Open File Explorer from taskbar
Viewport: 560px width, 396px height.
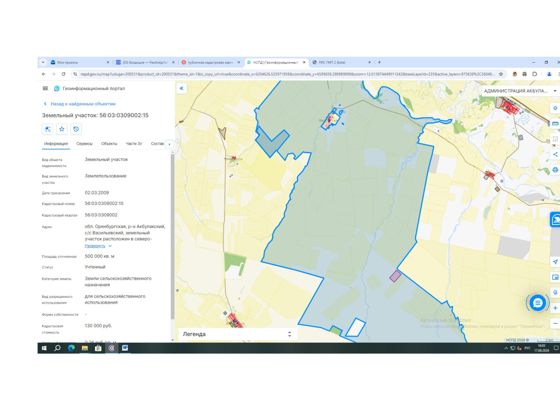[85, 348]
